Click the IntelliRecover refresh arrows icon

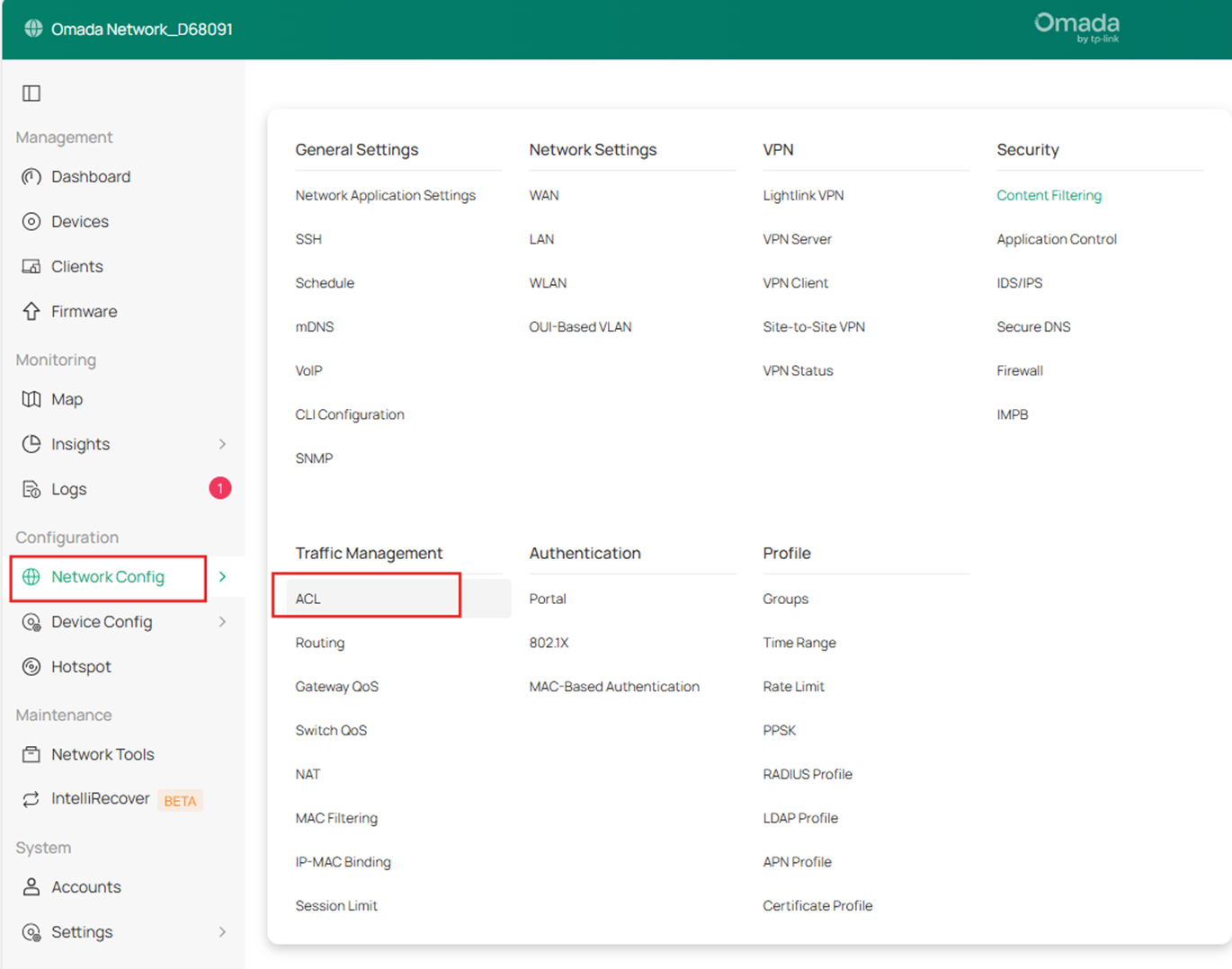click(x=31, y=799)
